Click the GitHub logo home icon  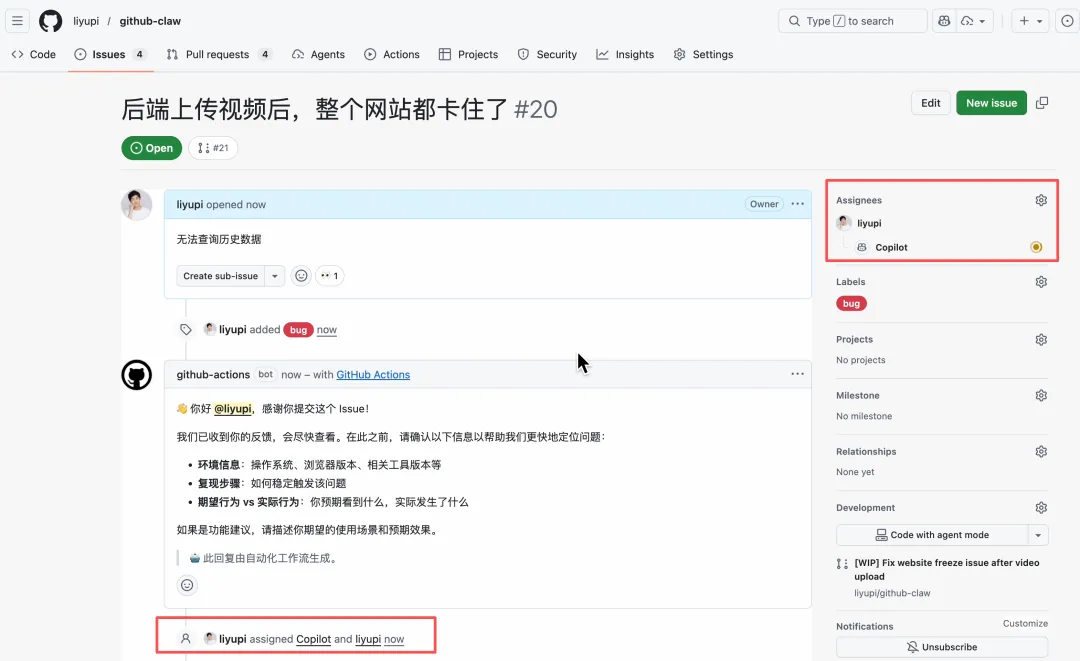tap(50, 20)
